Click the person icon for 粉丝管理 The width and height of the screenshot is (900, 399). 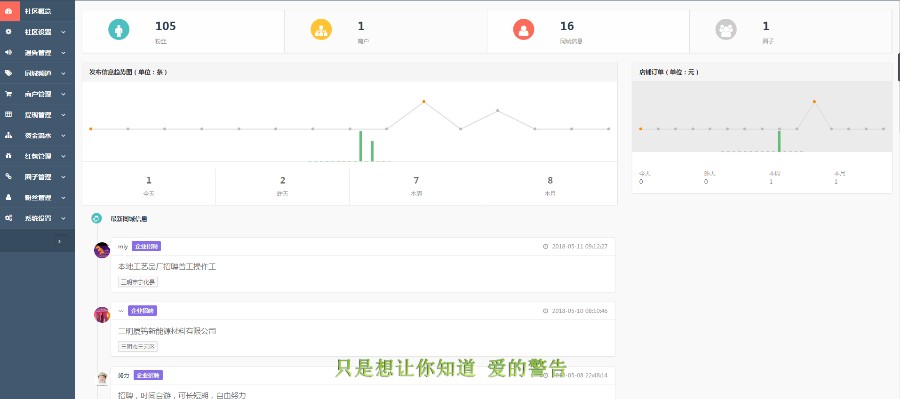pos(8,197)
